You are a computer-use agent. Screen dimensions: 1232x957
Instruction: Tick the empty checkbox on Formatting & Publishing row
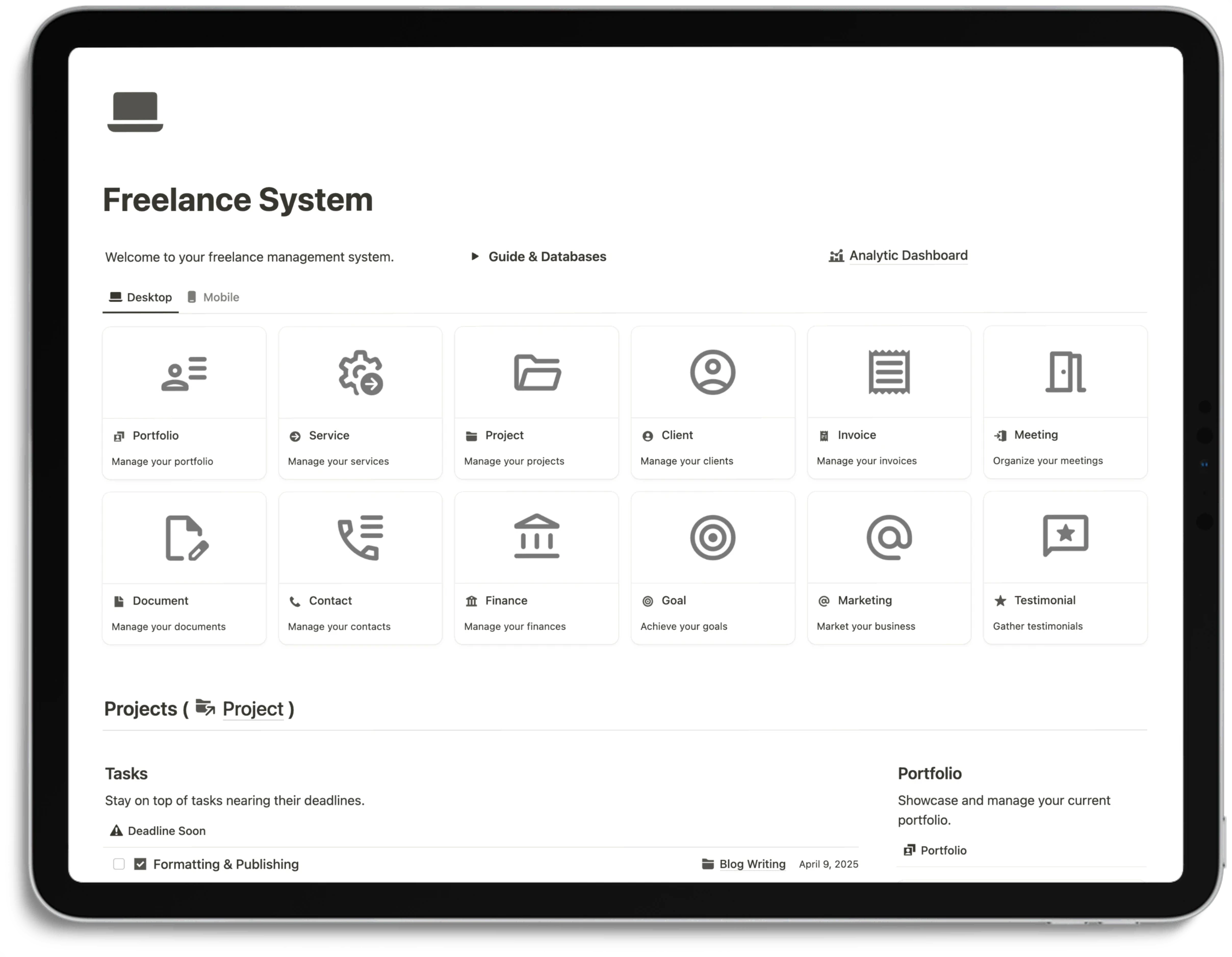(x=118, y=864)
